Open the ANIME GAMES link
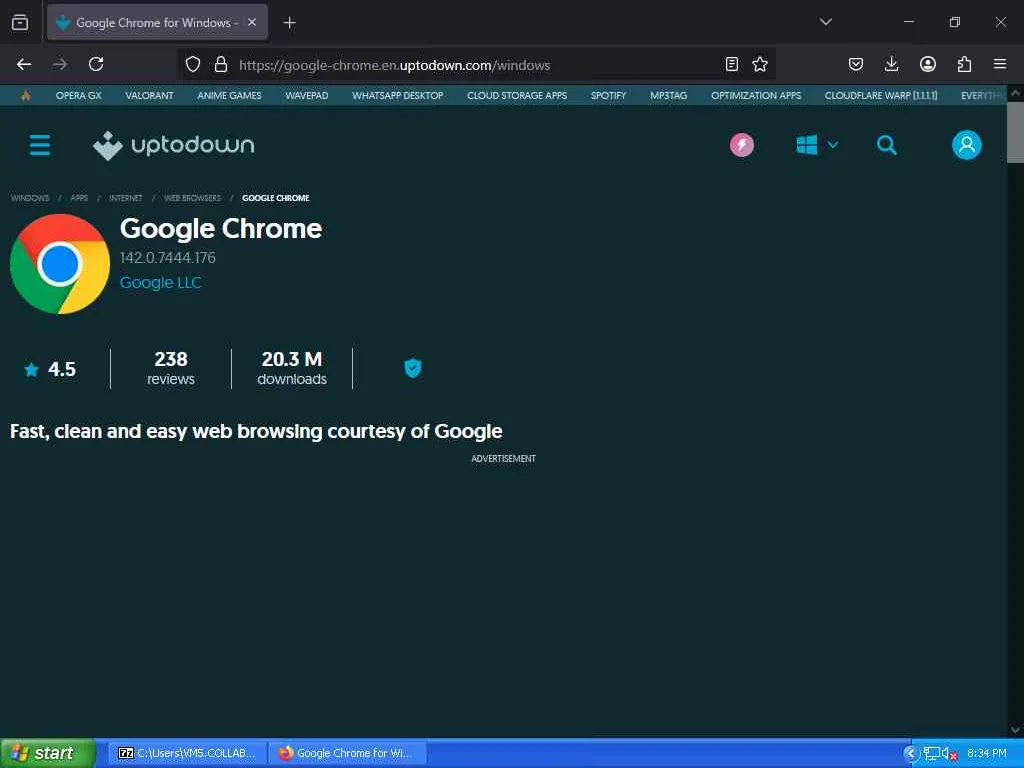 229,95
